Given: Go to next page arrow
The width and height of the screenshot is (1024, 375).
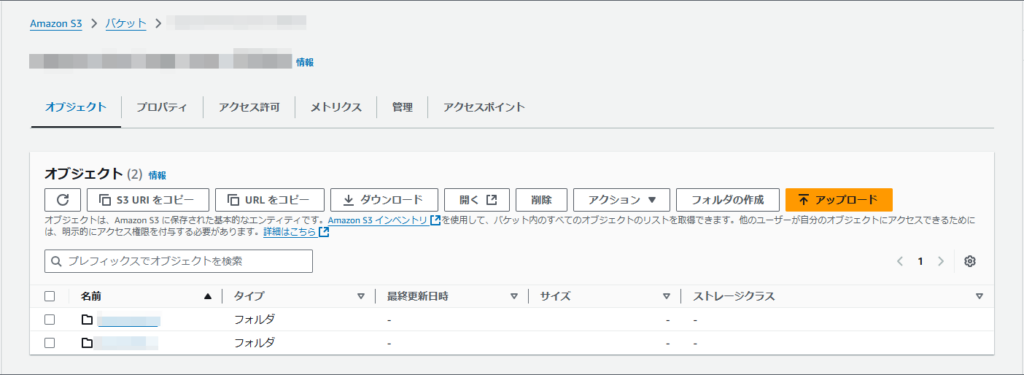Looking at the screenshot, I should point(940,261).
